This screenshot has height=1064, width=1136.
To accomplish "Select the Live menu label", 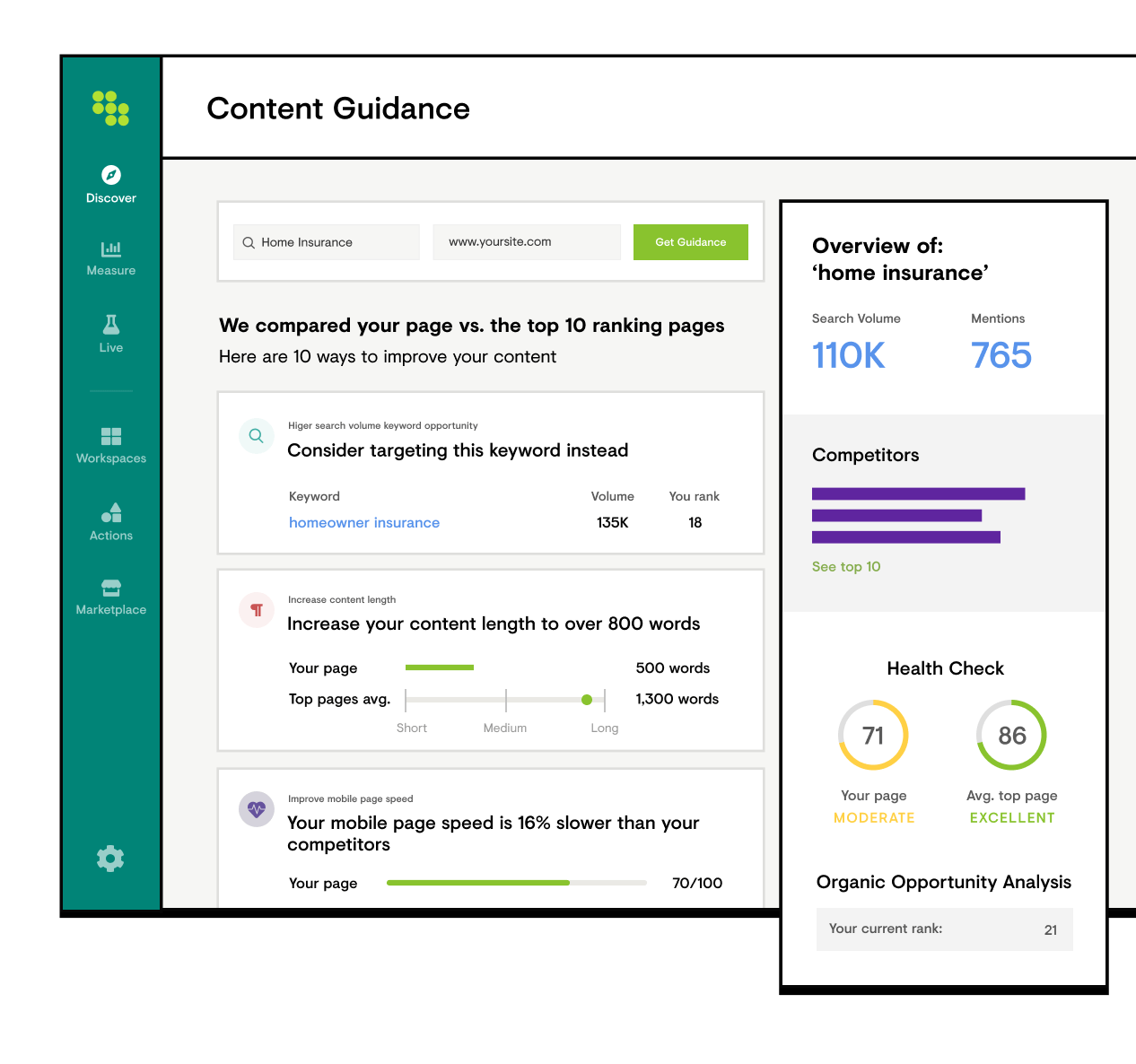I will pyautogui.click(x=111, y=347).
